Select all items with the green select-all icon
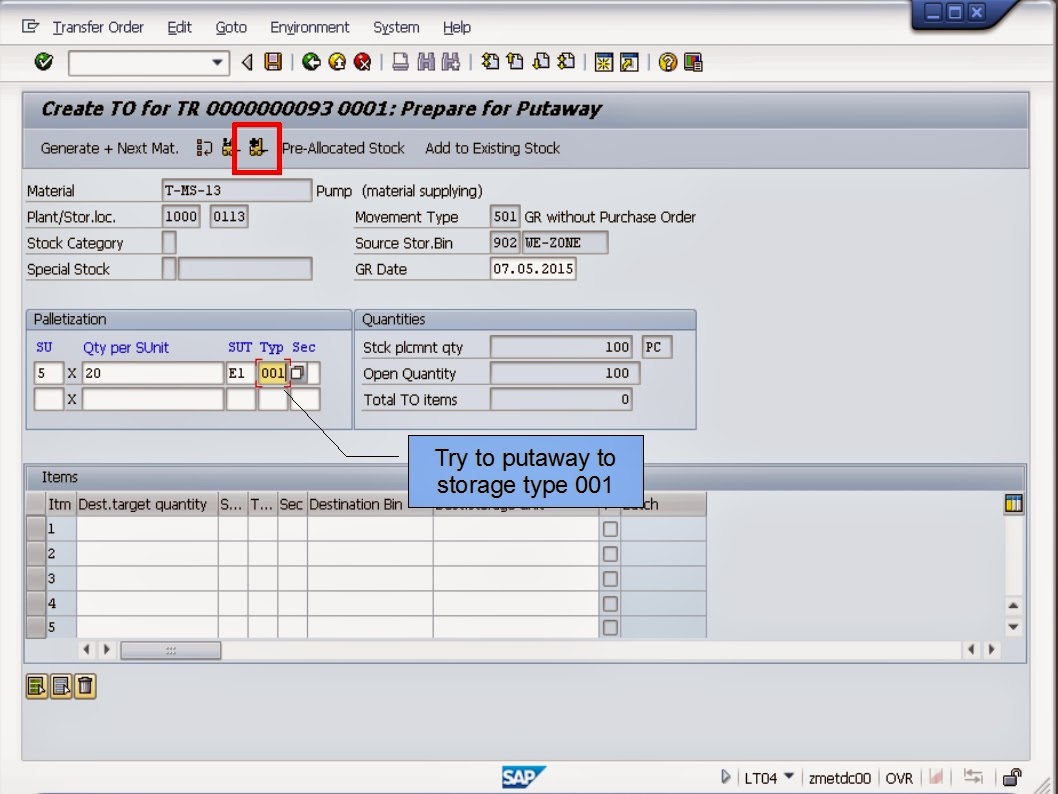This screenshot has height=794, width=1058. pos(37,686)
